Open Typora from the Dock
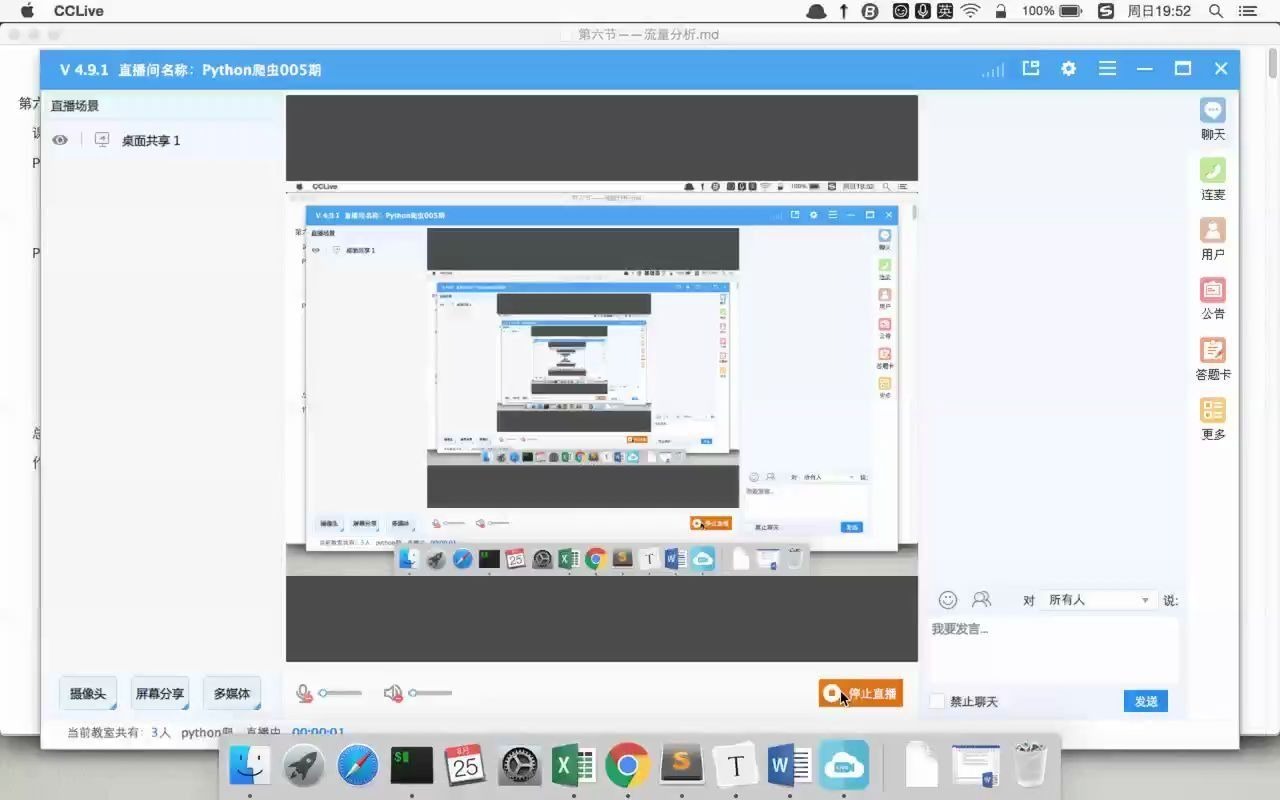 click(735, 766)
